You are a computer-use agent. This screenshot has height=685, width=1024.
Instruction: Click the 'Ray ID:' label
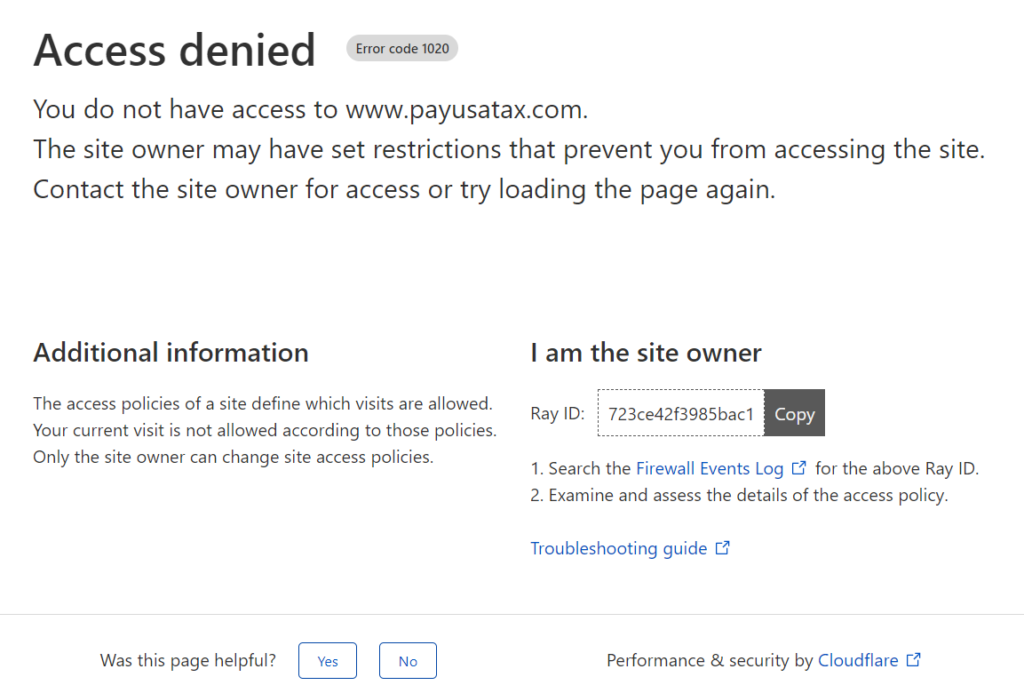tap(557, 414)
